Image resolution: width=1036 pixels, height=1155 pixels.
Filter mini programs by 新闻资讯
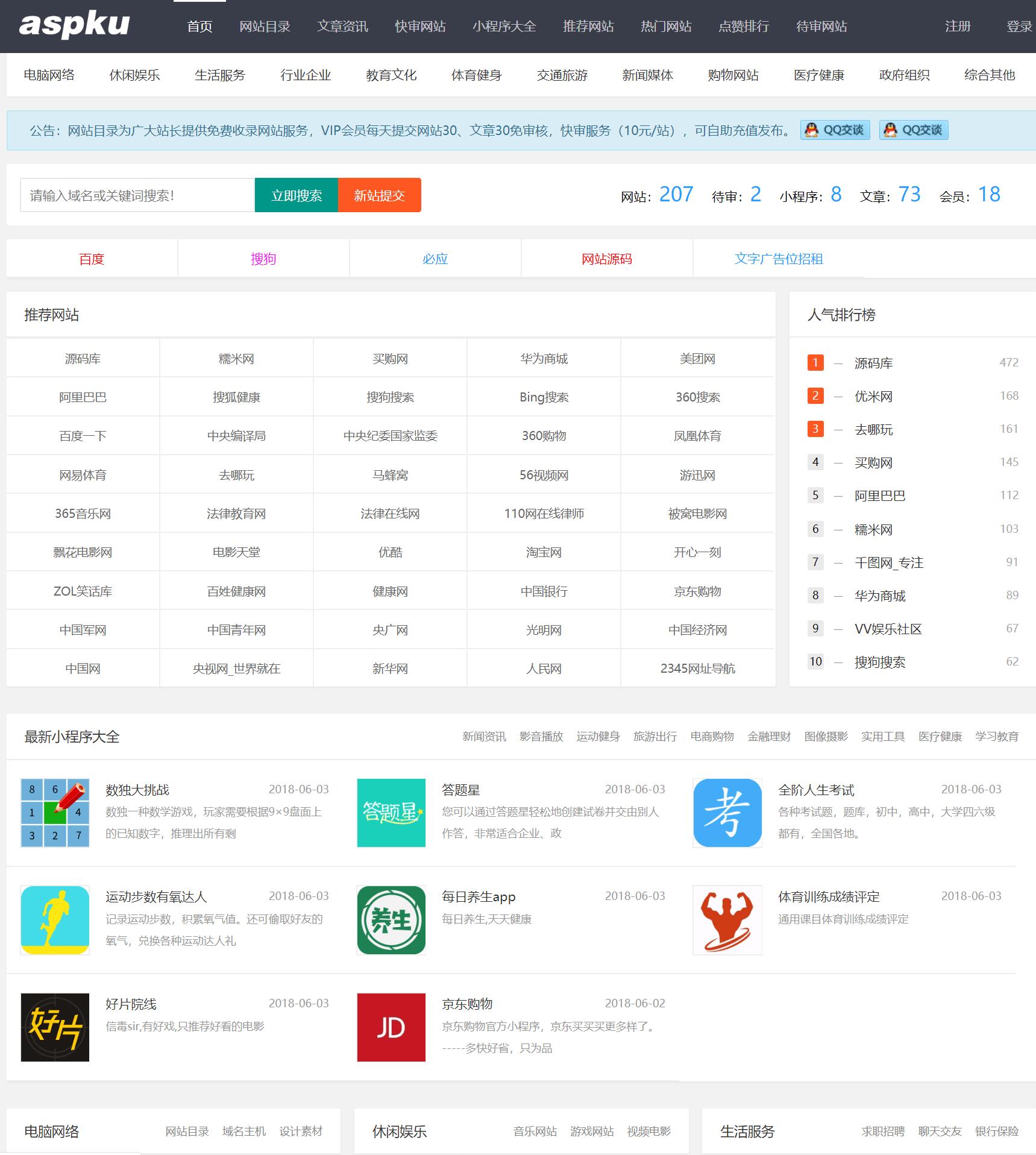[485, 737]
